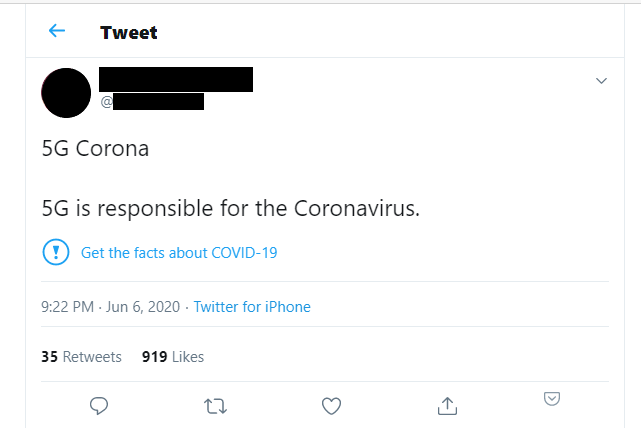
Task: Click the text 5G is responsible for the Coronavirus
Action: 231,208
